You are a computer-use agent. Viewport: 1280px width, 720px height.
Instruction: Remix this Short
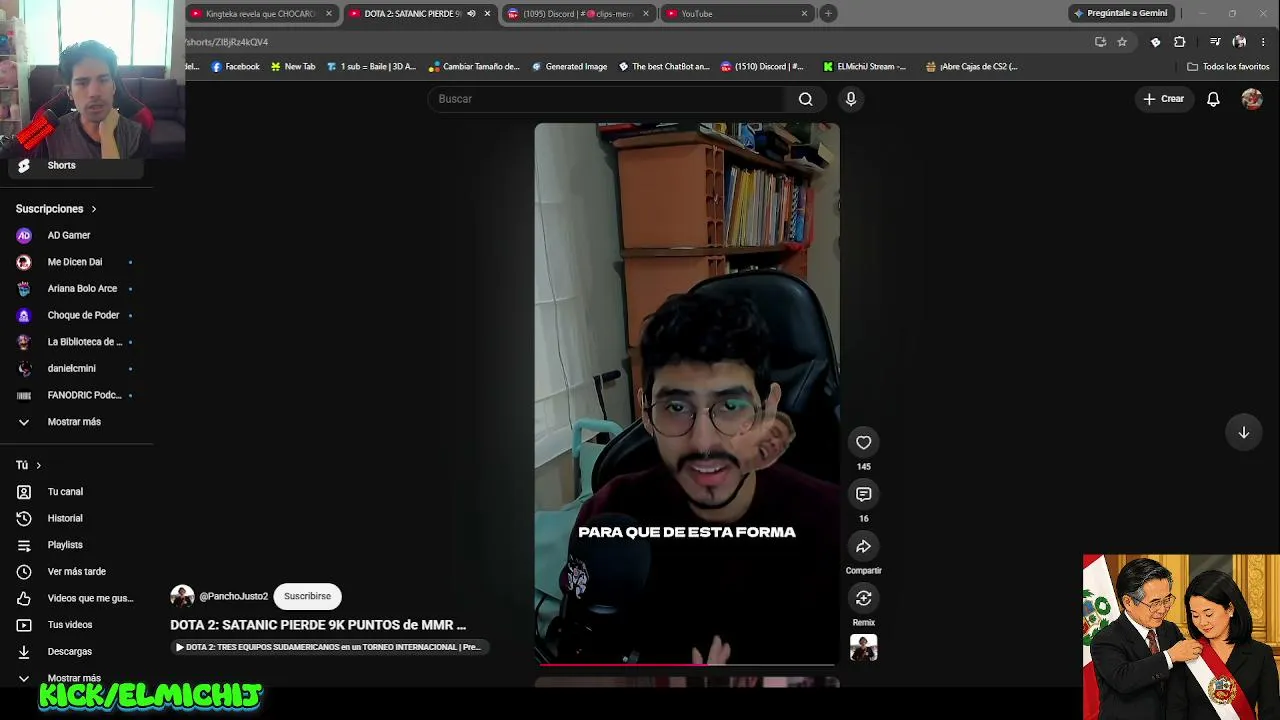pyautogui.click(x=864, y=598)
